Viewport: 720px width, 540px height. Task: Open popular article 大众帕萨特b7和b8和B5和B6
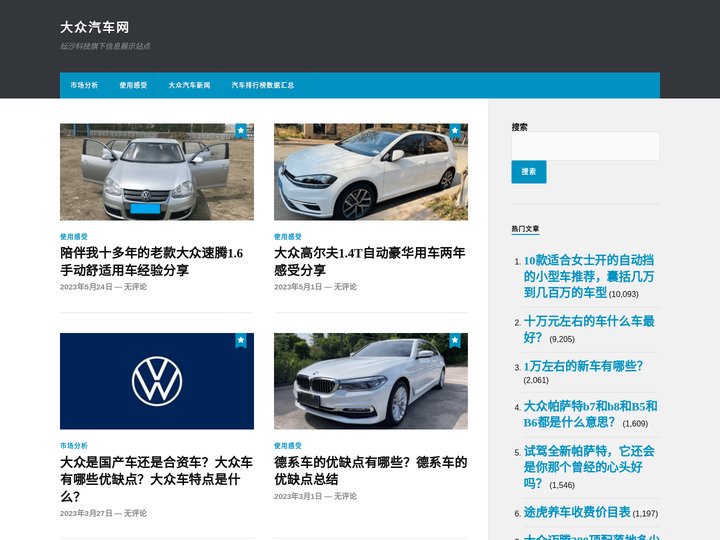pyautogui.click(x=591, y=414)
